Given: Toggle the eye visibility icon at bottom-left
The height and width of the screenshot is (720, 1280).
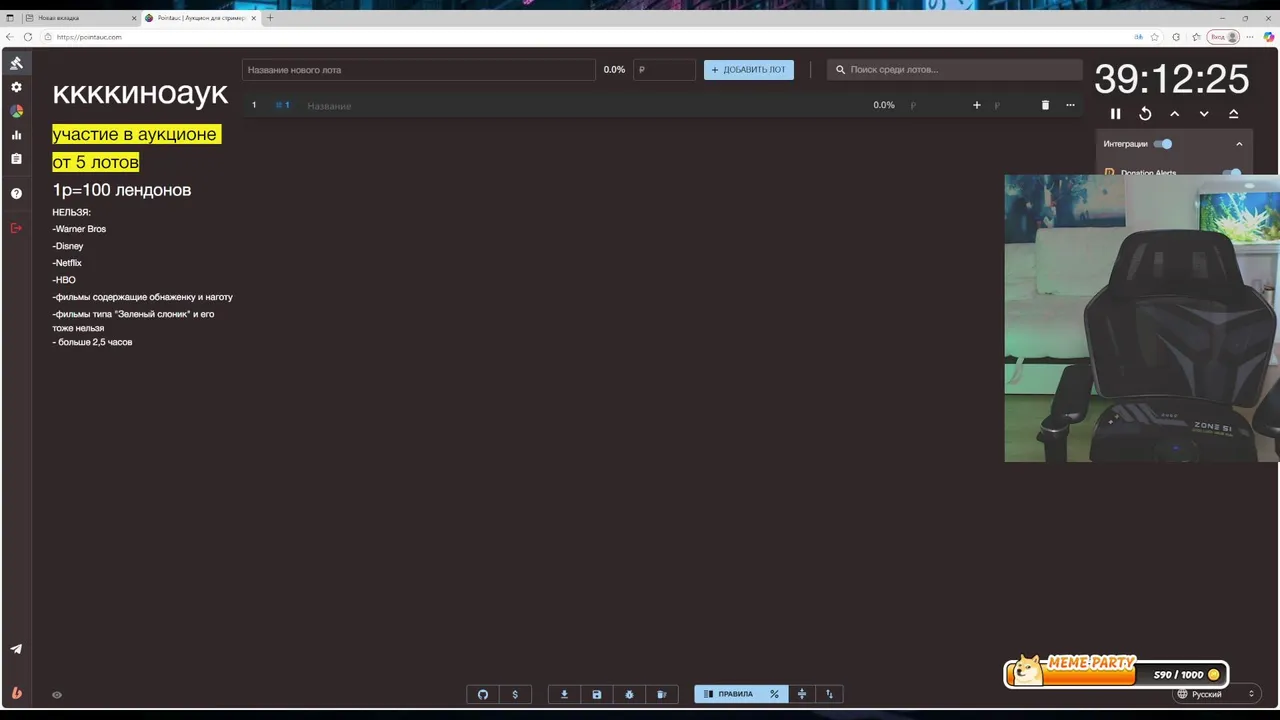Looking at the screenshot, I should point(57,694).
